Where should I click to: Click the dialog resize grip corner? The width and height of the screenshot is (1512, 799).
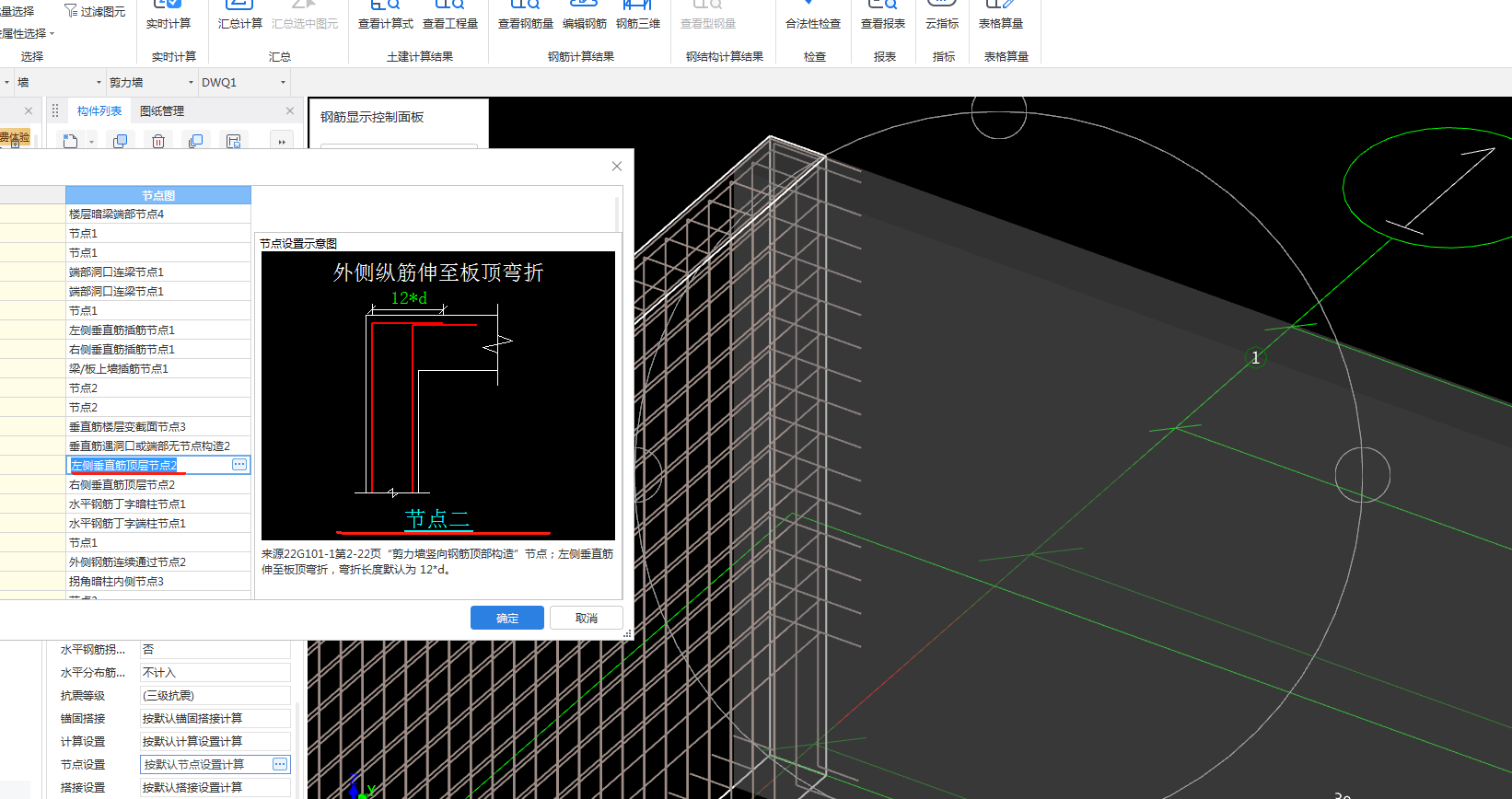(628, 633)
